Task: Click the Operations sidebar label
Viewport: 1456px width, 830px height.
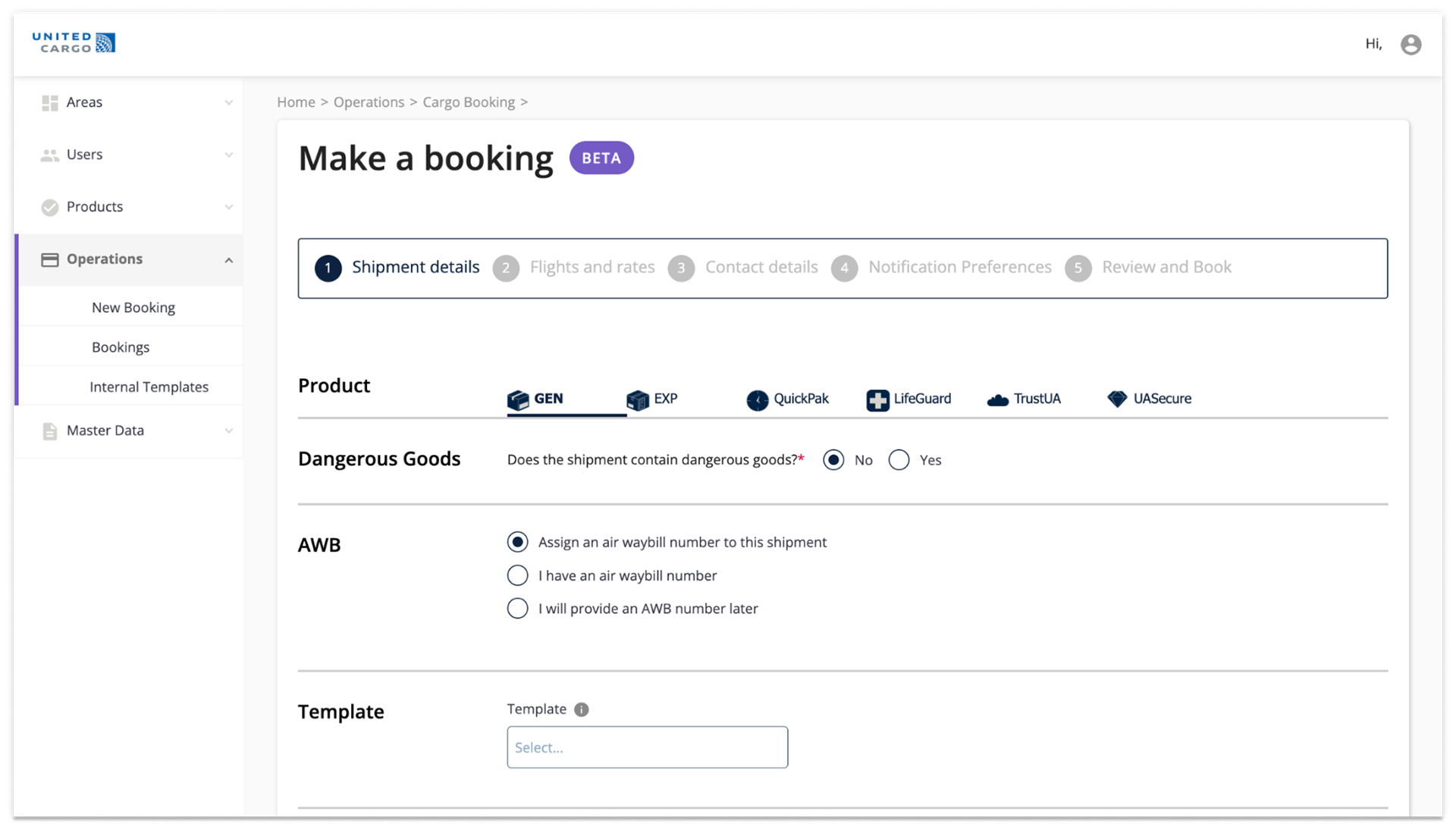Action: coord(105,259)
